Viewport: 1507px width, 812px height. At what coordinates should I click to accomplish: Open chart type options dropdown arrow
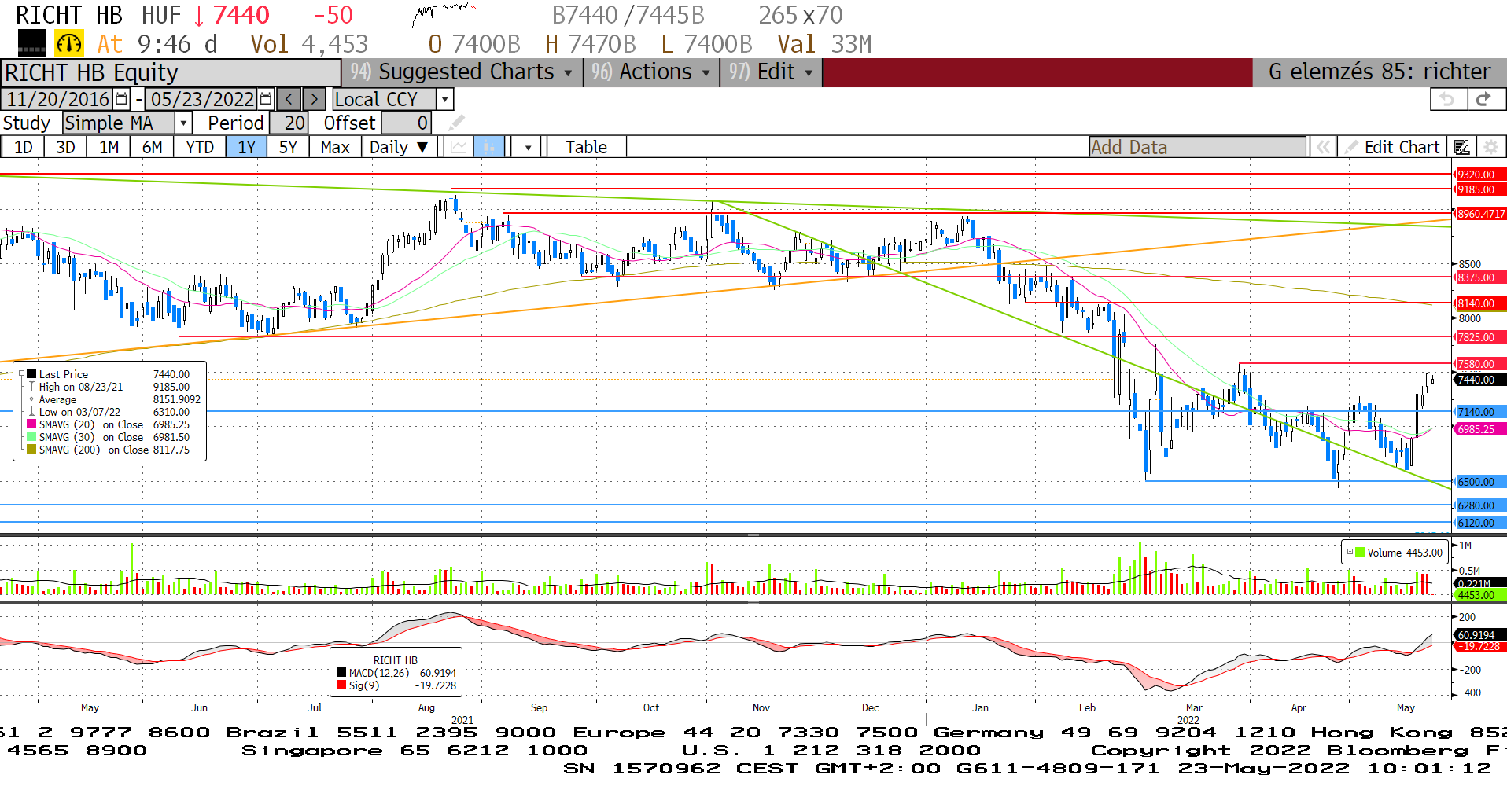[x=528, y=147]
